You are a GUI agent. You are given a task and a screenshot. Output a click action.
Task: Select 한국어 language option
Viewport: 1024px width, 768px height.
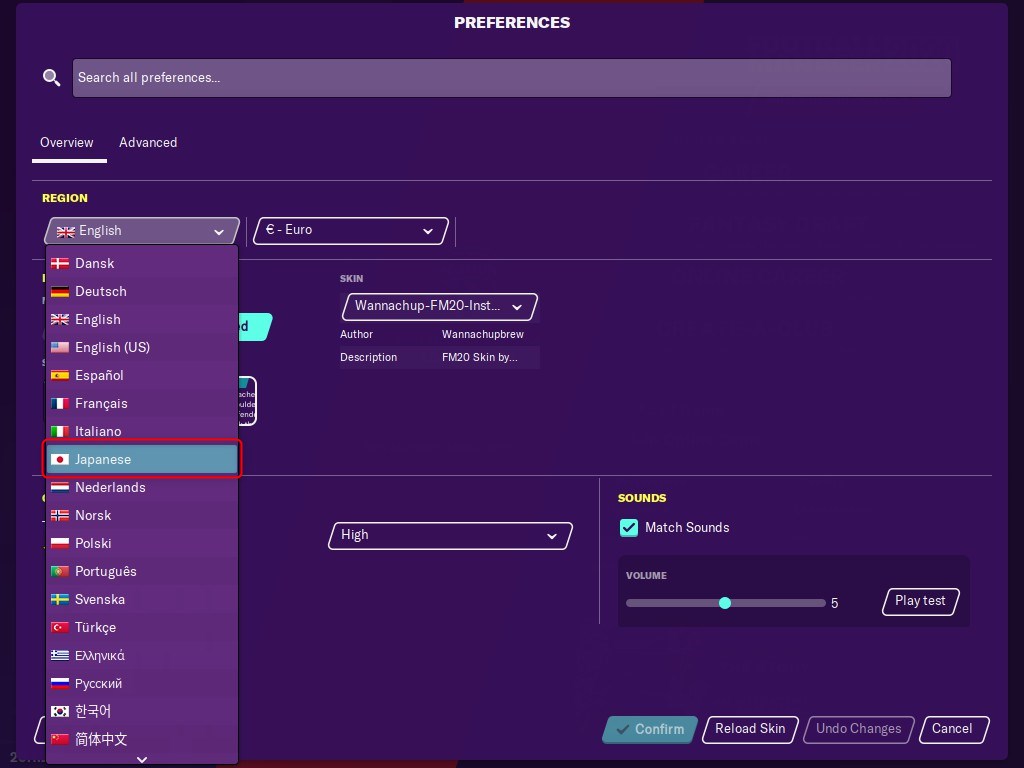point(142,711)
